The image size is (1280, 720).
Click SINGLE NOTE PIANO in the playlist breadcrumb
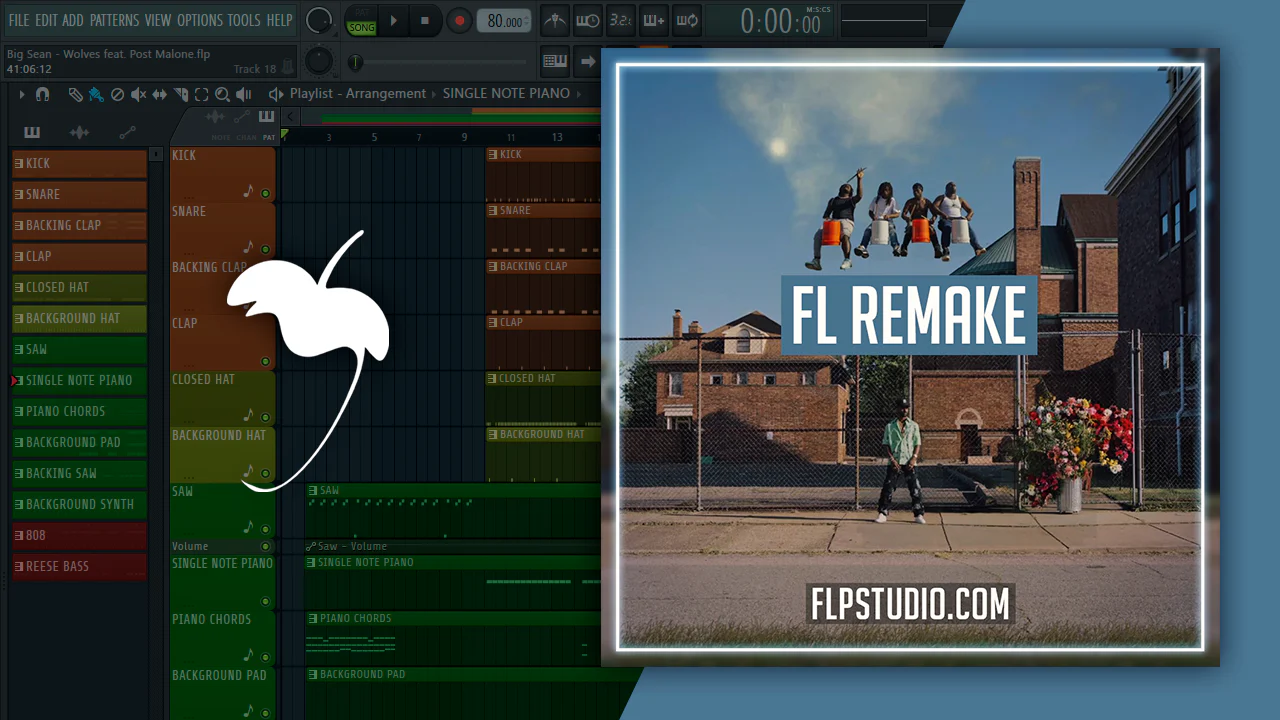pos(506,94)
